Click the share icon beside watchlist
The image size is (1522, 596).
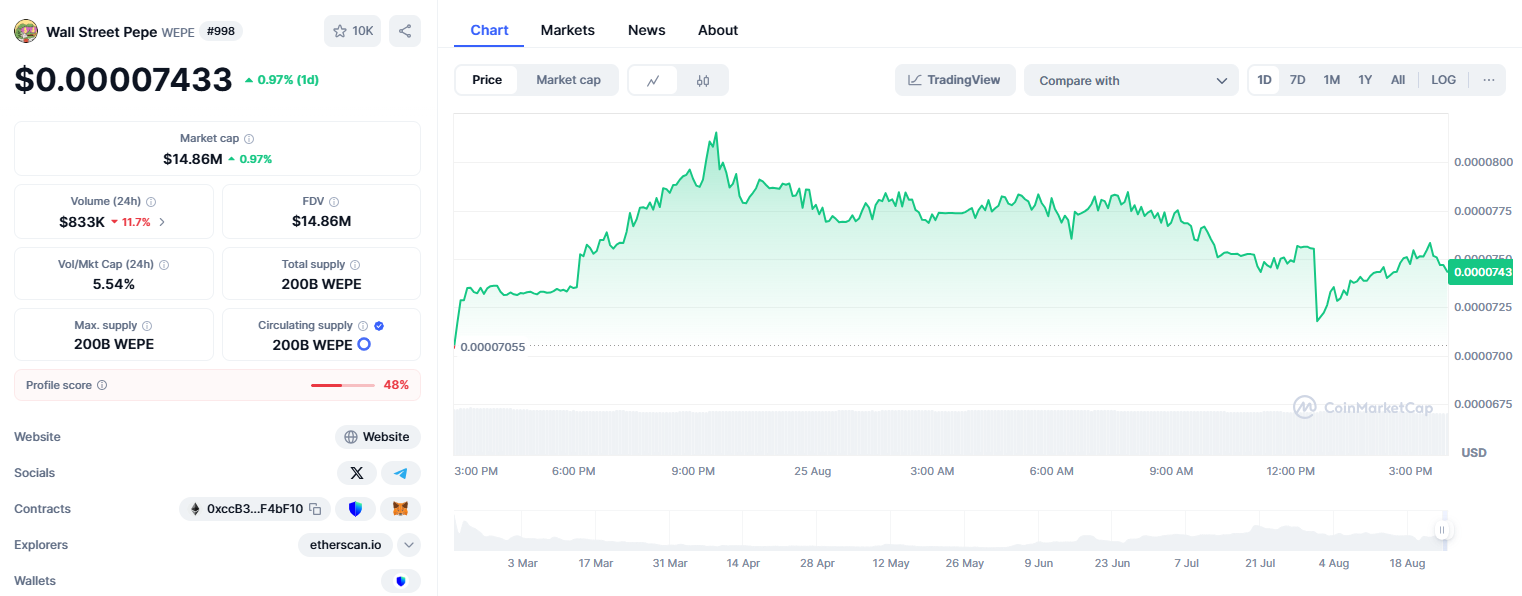coord(405,31)
